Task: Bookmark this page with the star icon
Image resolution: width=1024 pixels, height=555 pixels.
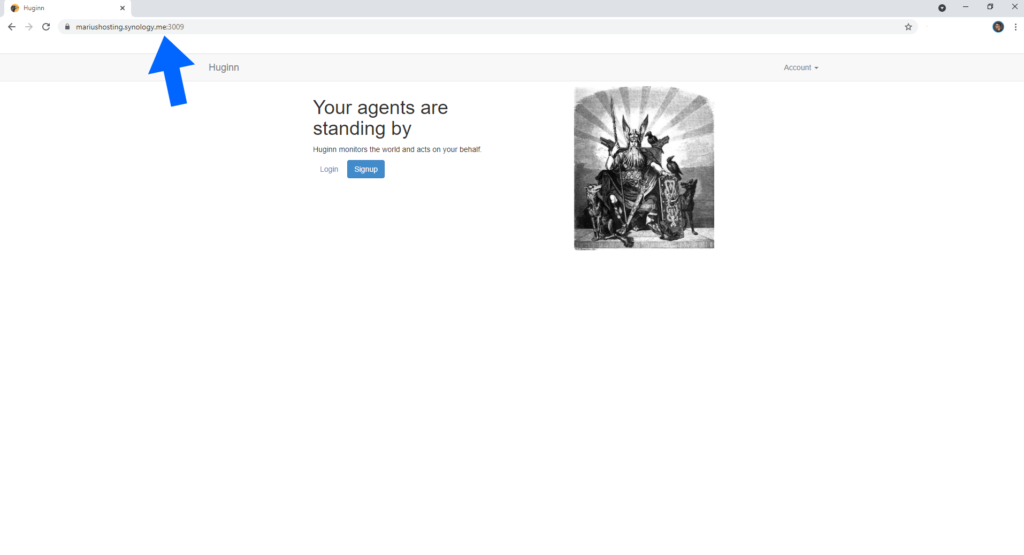Action: pyautogui.click(x=908, y=27)
